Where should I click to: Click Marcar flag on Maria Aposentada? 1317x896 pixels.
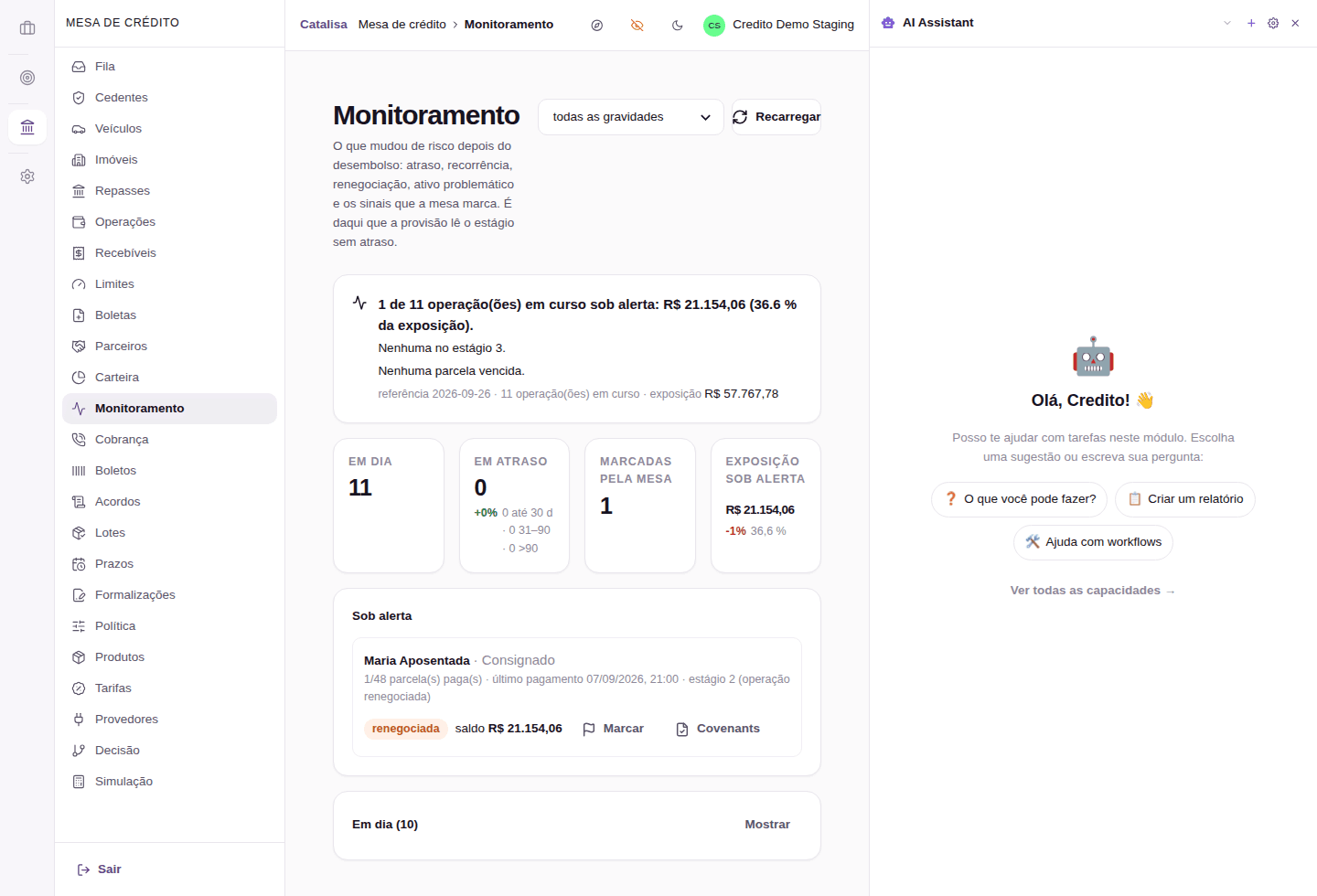coord(614,729)
